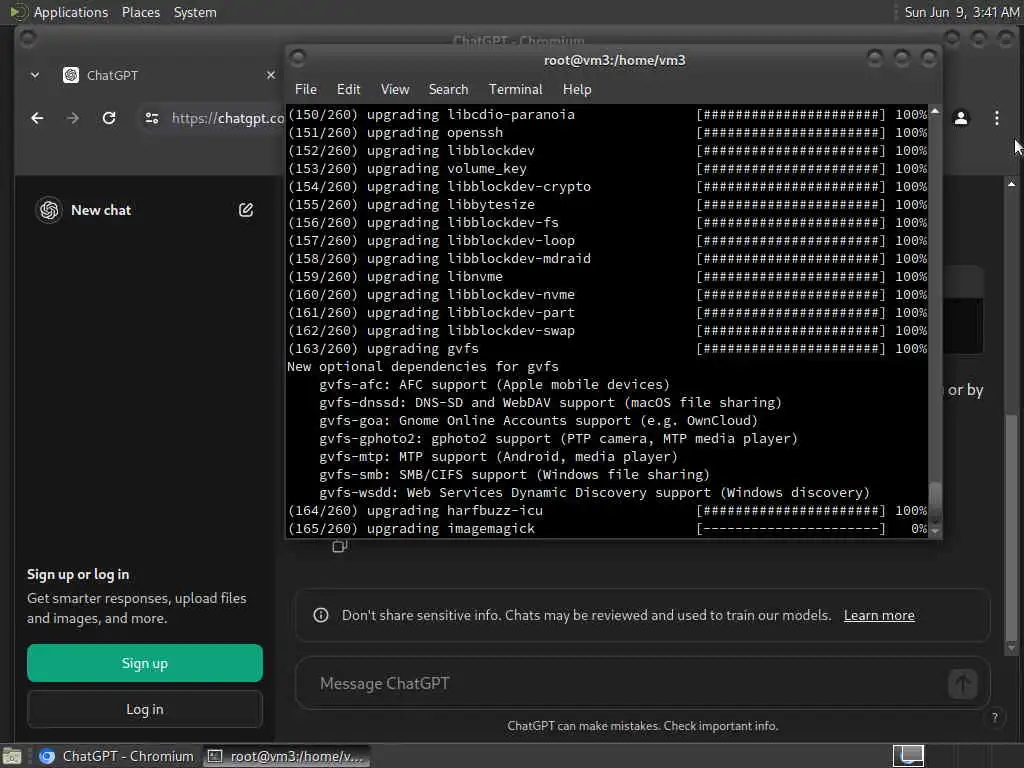This screenshot has height=768, width=1024.
Task: Click the ChatGPT logo beside New chat
Action: pos(49,210)
